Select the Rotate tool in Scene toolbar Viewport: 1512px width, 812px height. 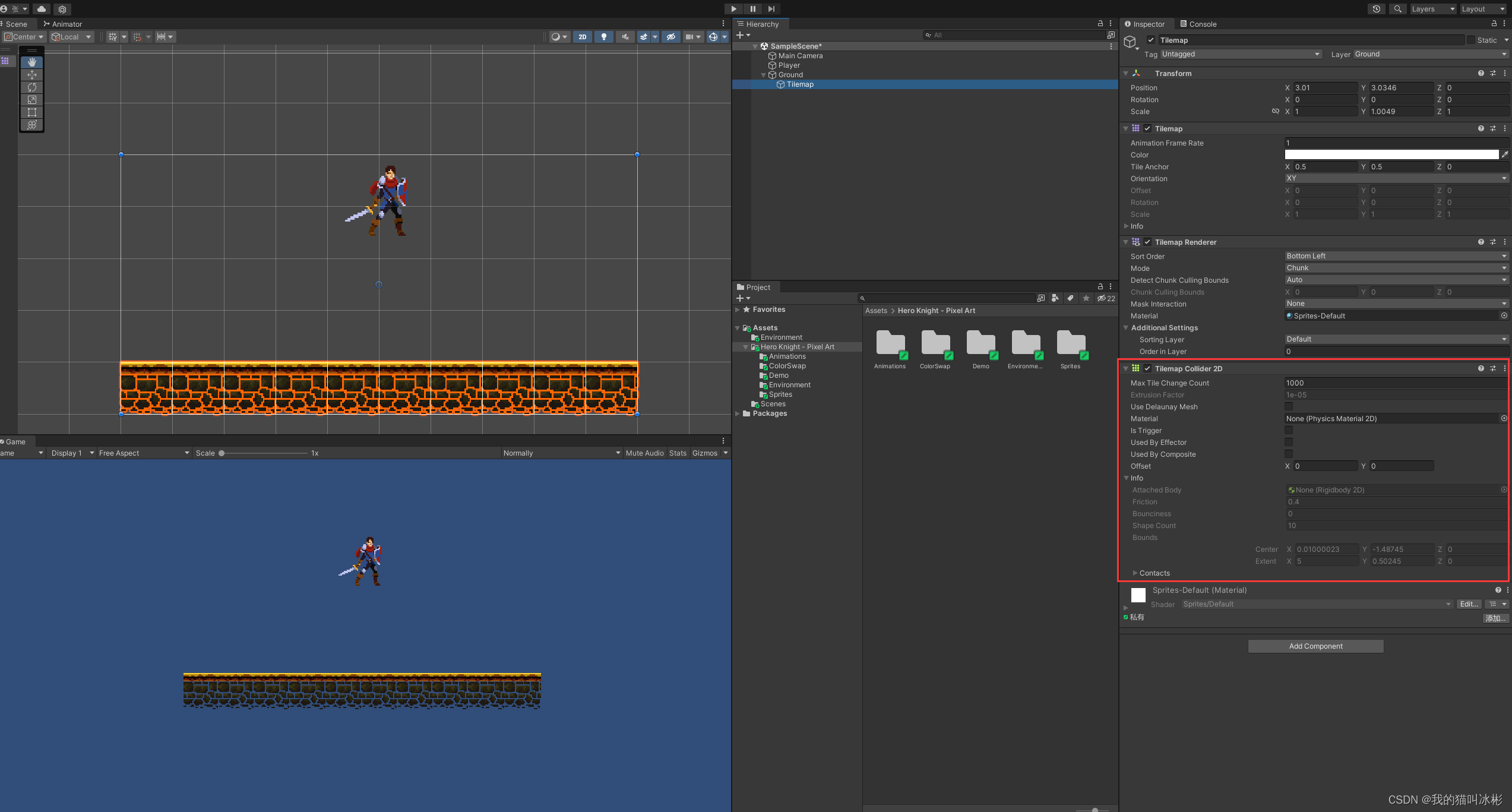32,87
